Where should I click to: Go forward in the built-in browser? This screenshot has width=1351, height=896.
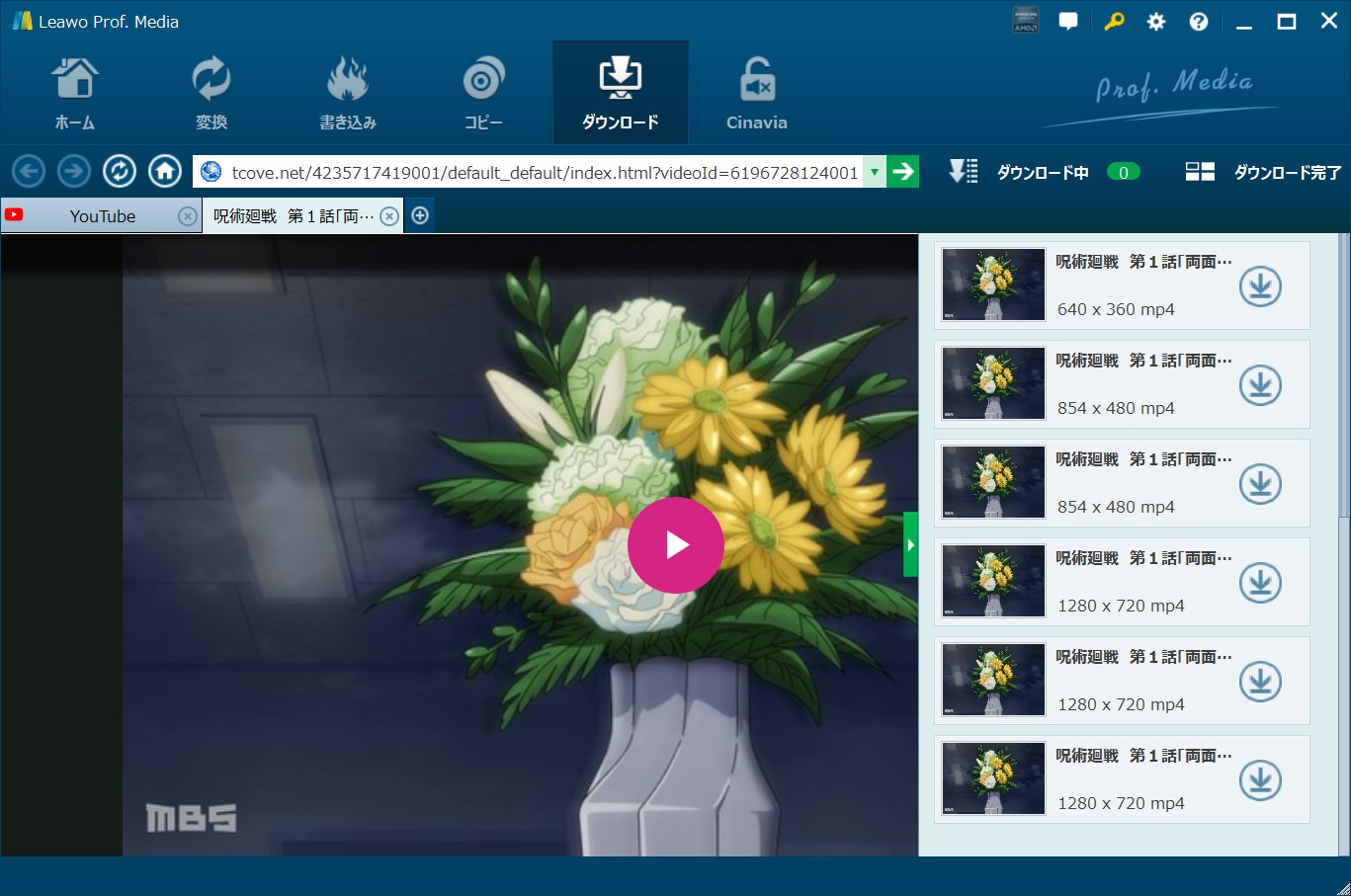pyautogui.click(x=74, y=172)
